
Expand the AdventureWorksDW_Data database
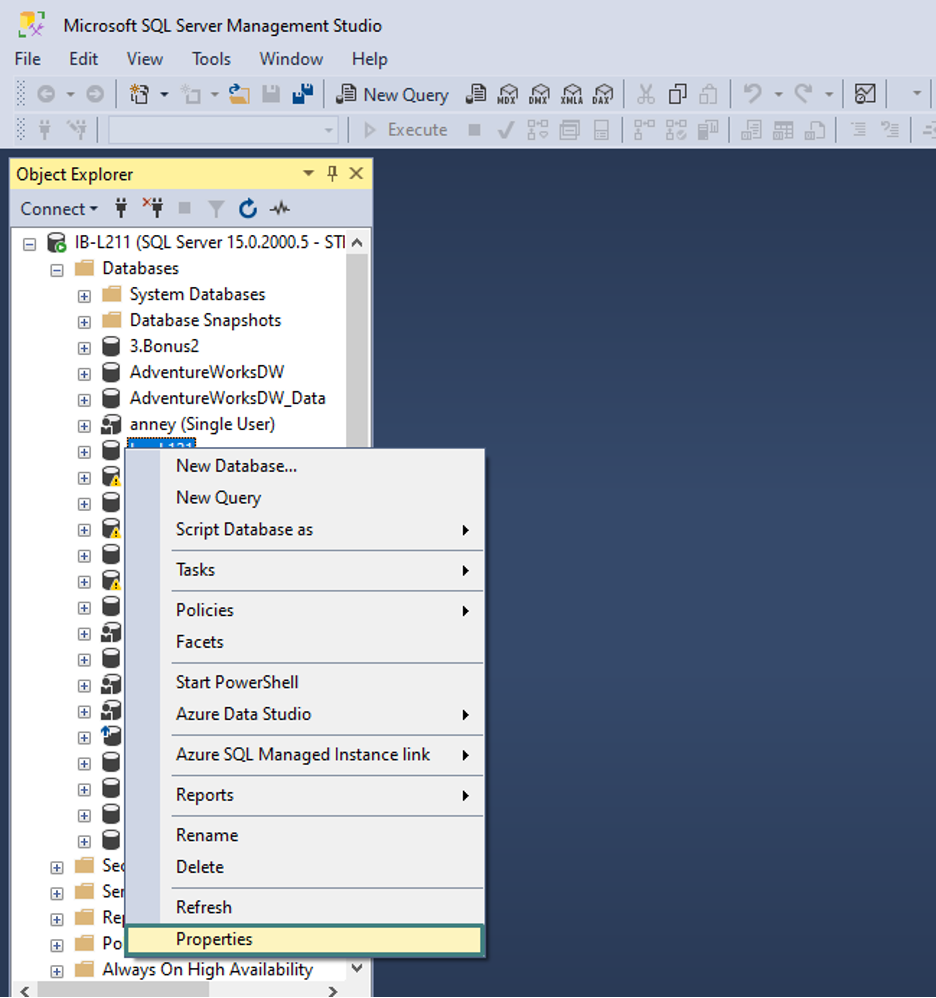[84, 400]
